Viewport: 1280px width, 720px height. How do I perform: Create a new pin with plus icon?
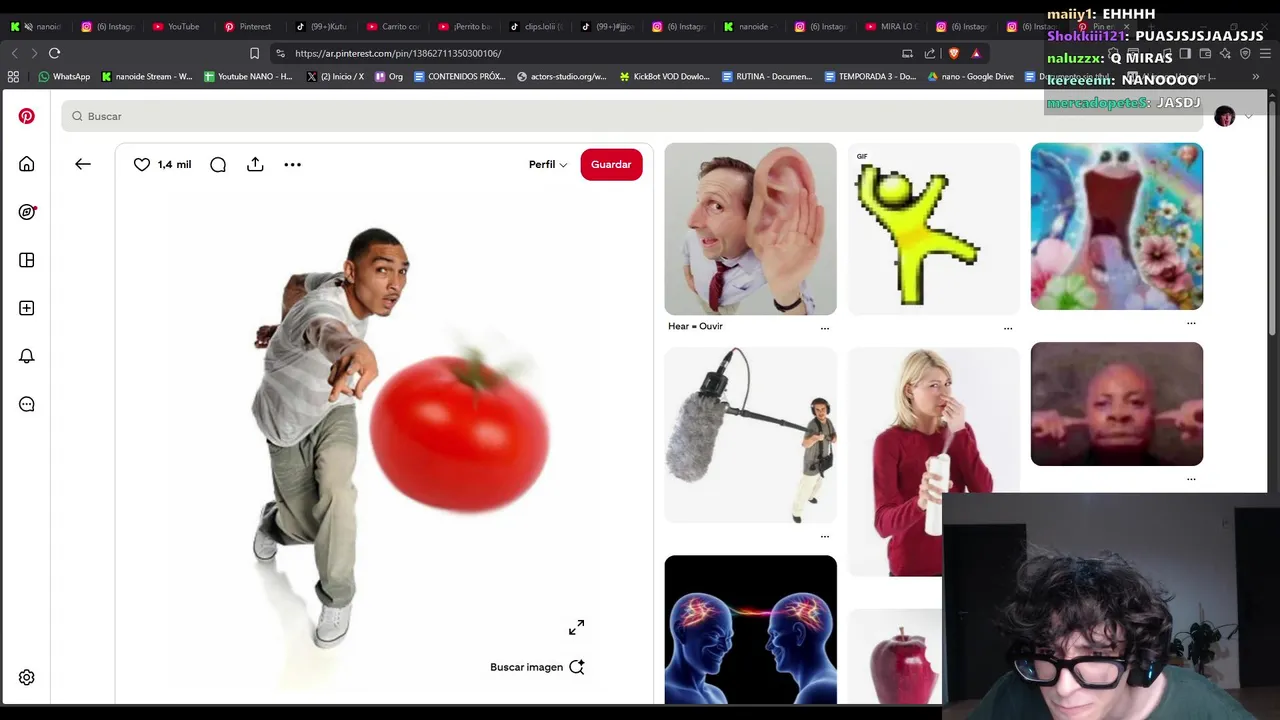click(x=27, y=308)
